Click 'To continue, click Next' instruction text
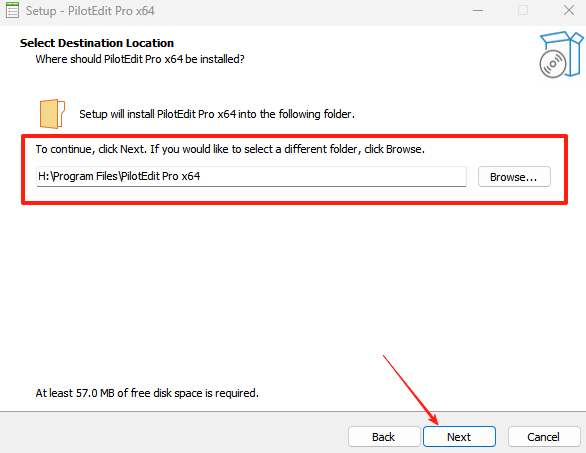Screen dimensions: 586x453 pyautogui.click(x=230, y=149)
